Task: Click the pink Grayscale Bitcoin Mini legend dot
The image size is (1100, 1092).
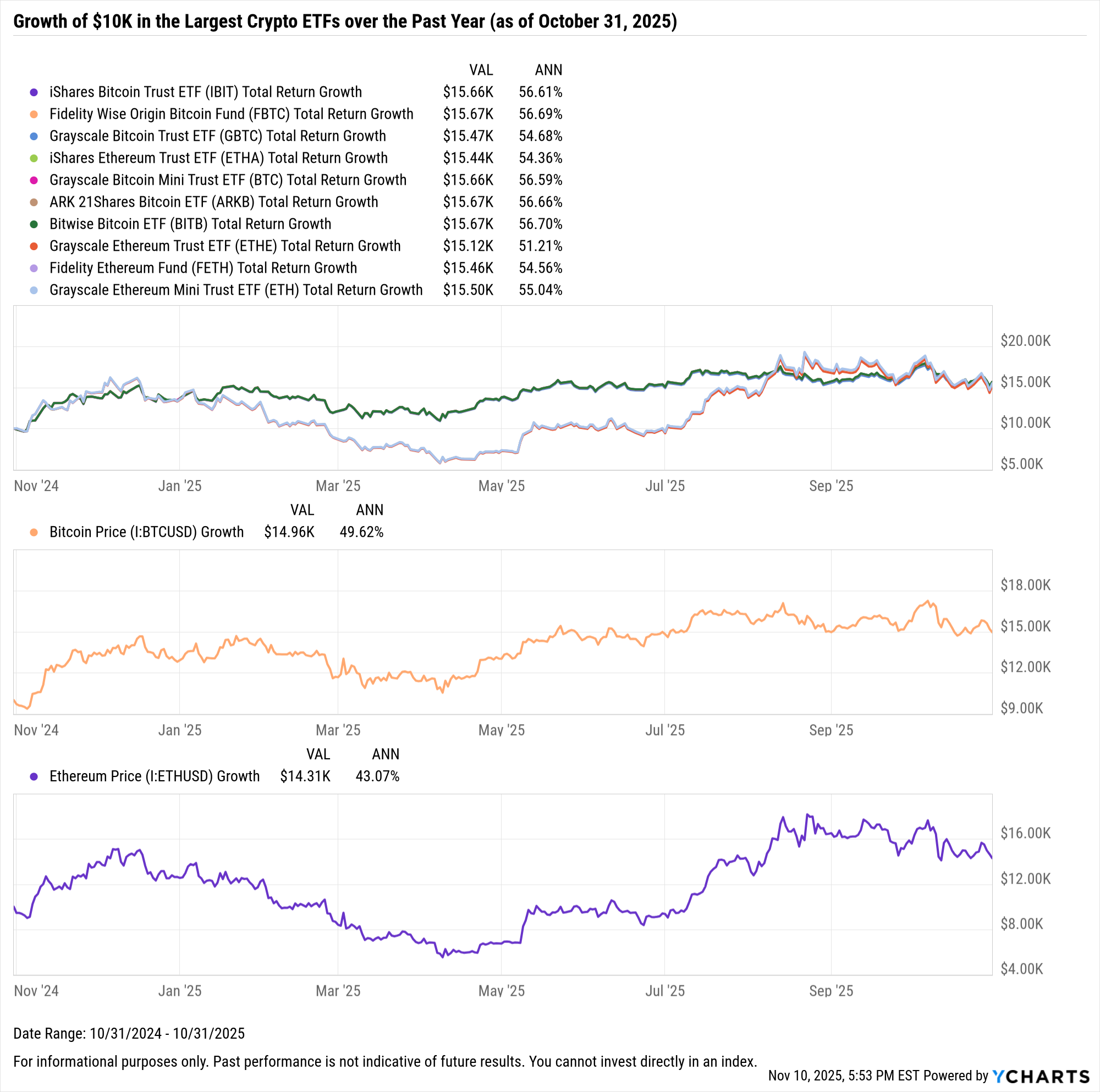Action: 34,180
